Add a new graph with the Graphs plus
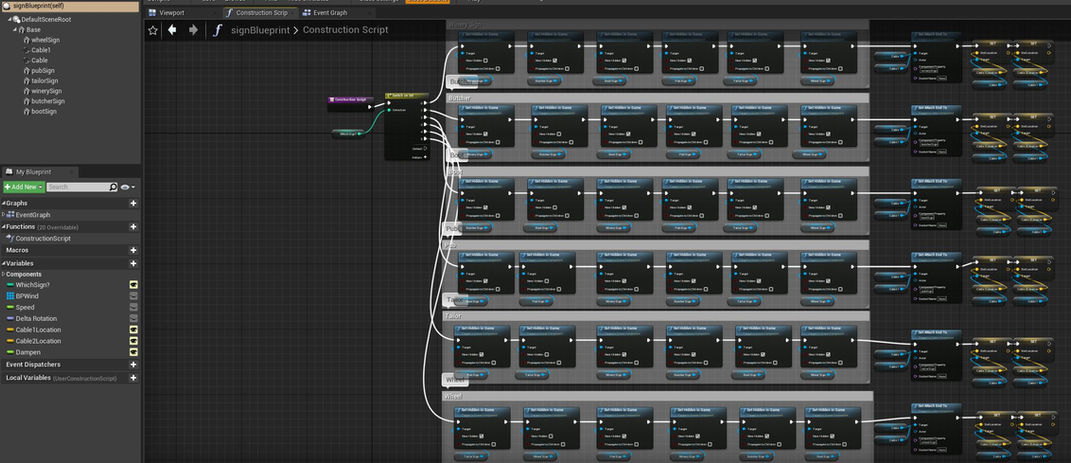The image size is (1071, 463). tap(133, 204)
